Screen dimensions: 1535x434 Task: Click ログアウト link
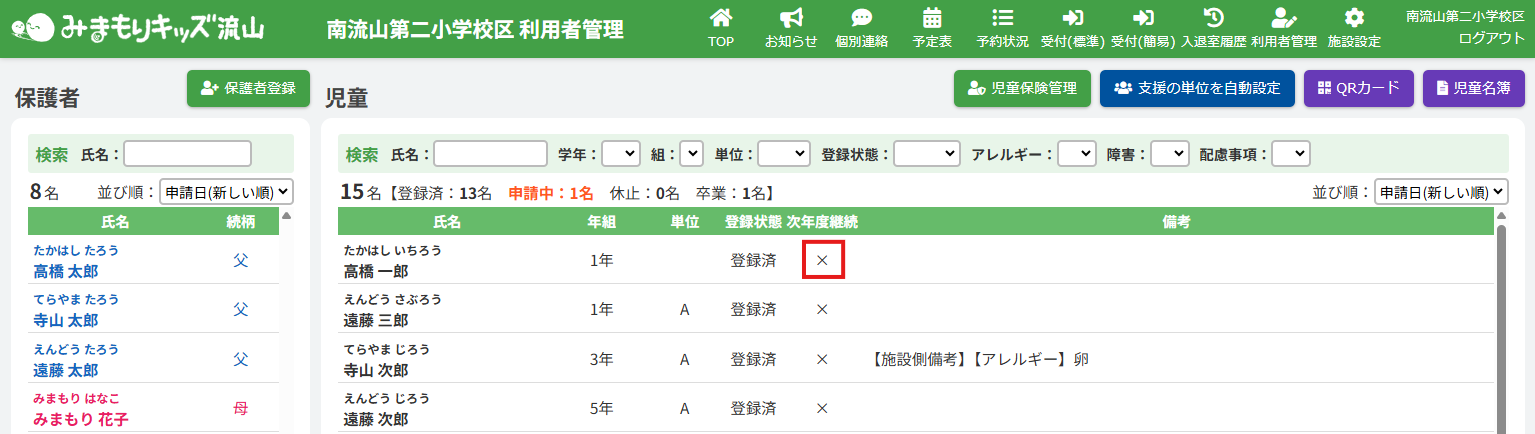[1491, 38]
